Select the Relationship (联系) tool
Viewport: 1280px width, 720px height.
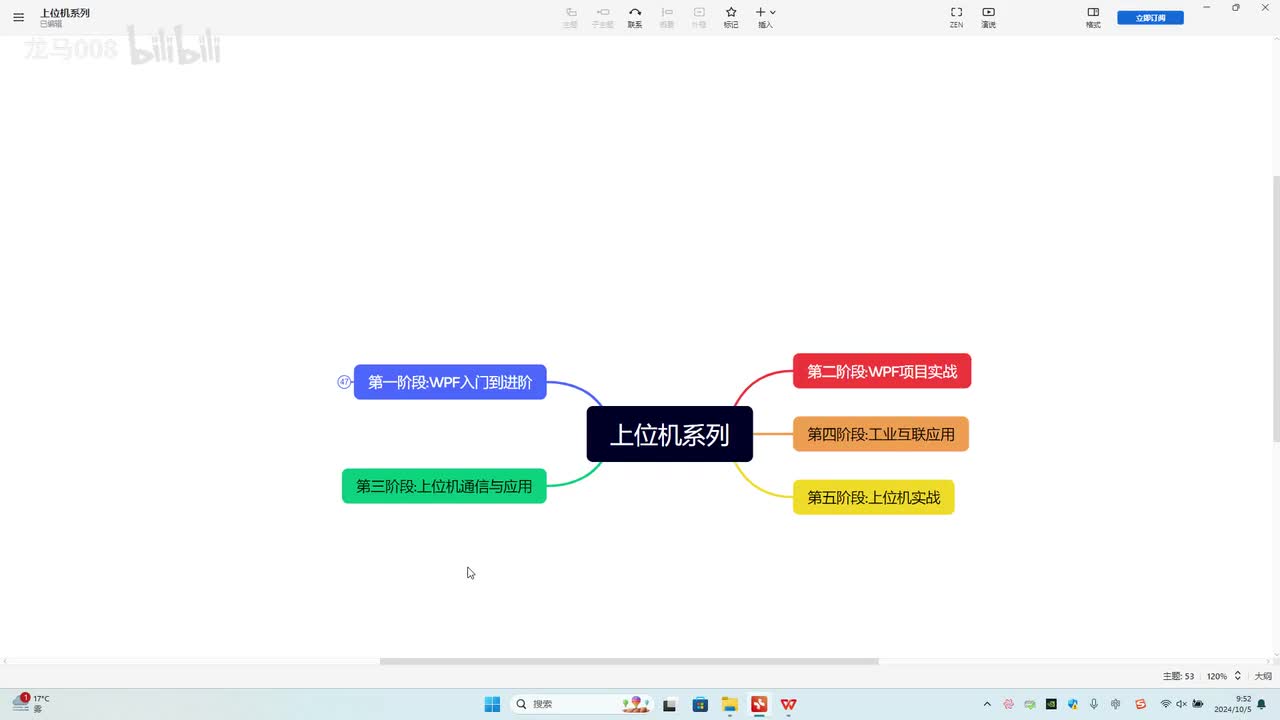pos(635,17)
